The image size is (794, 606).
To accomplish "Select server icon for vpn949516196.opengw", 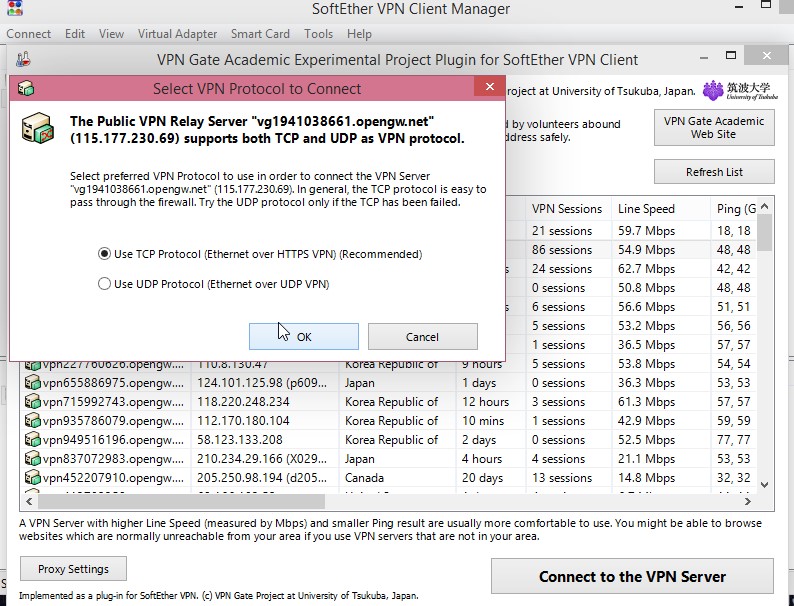I will point(32,440).
